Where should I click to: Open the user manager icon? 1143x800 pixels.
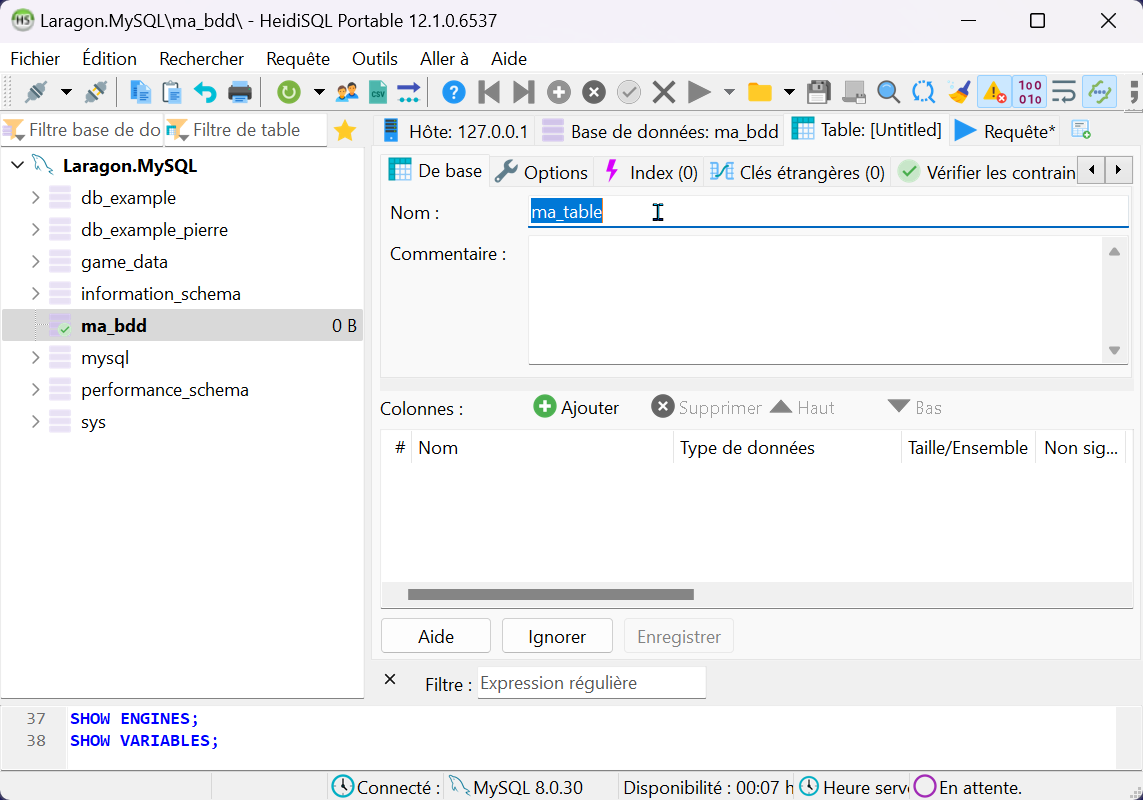347,93
